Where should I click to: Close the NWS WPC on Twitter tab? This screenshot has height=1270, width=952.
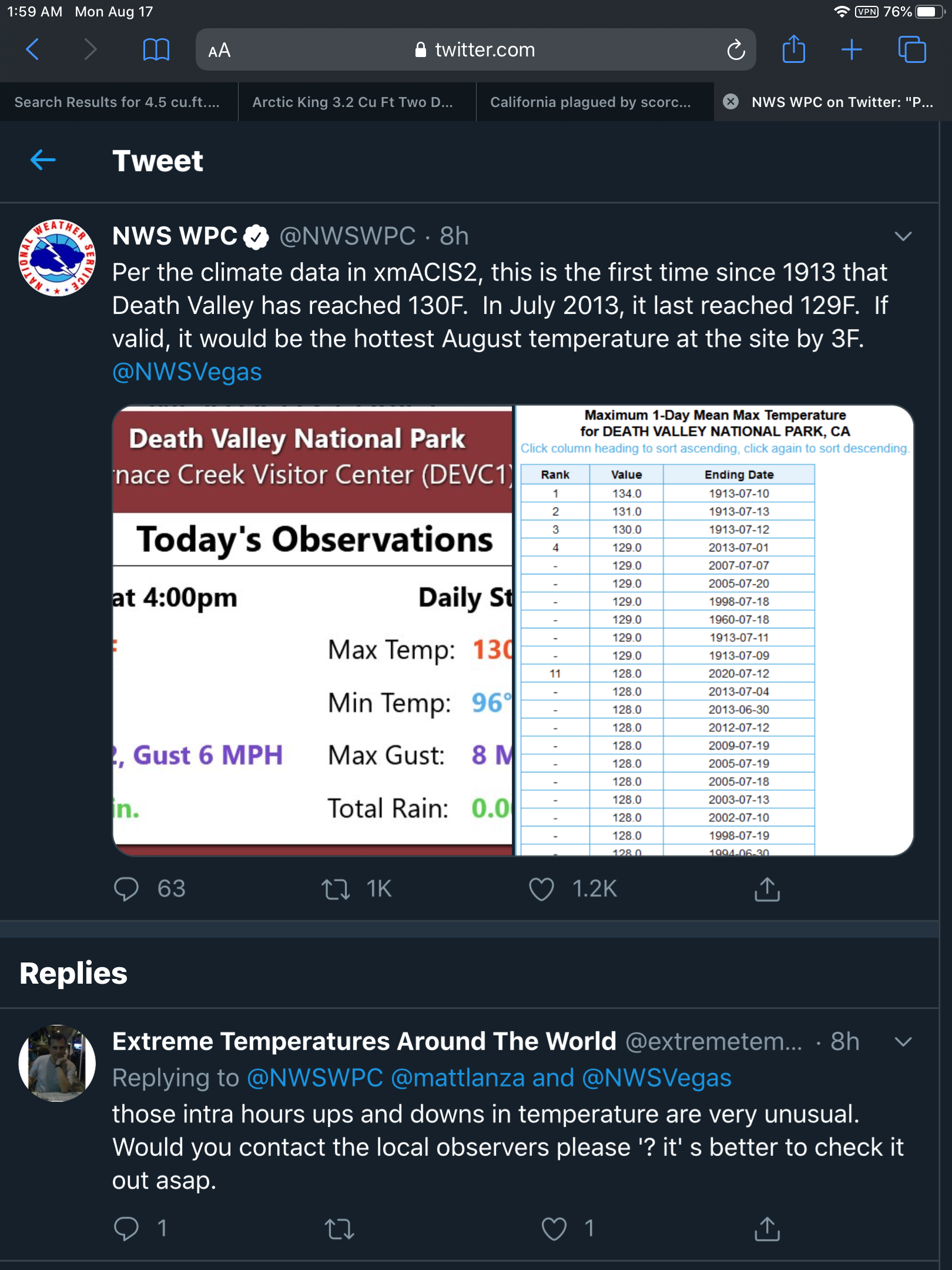pos(730,102)
